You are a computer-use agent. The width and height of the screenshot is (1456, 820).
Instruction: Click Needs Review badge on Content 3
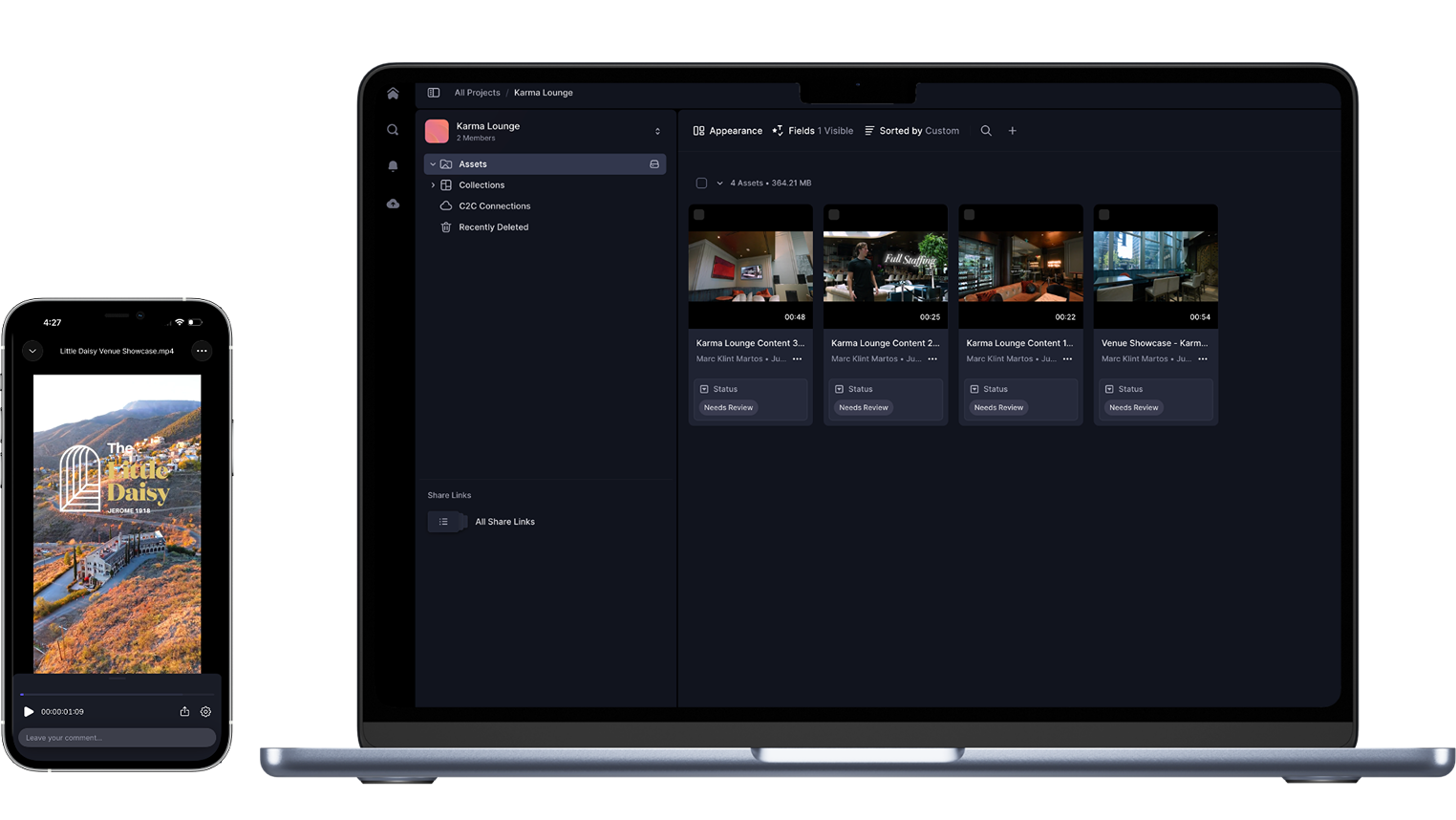coord(729,408)
